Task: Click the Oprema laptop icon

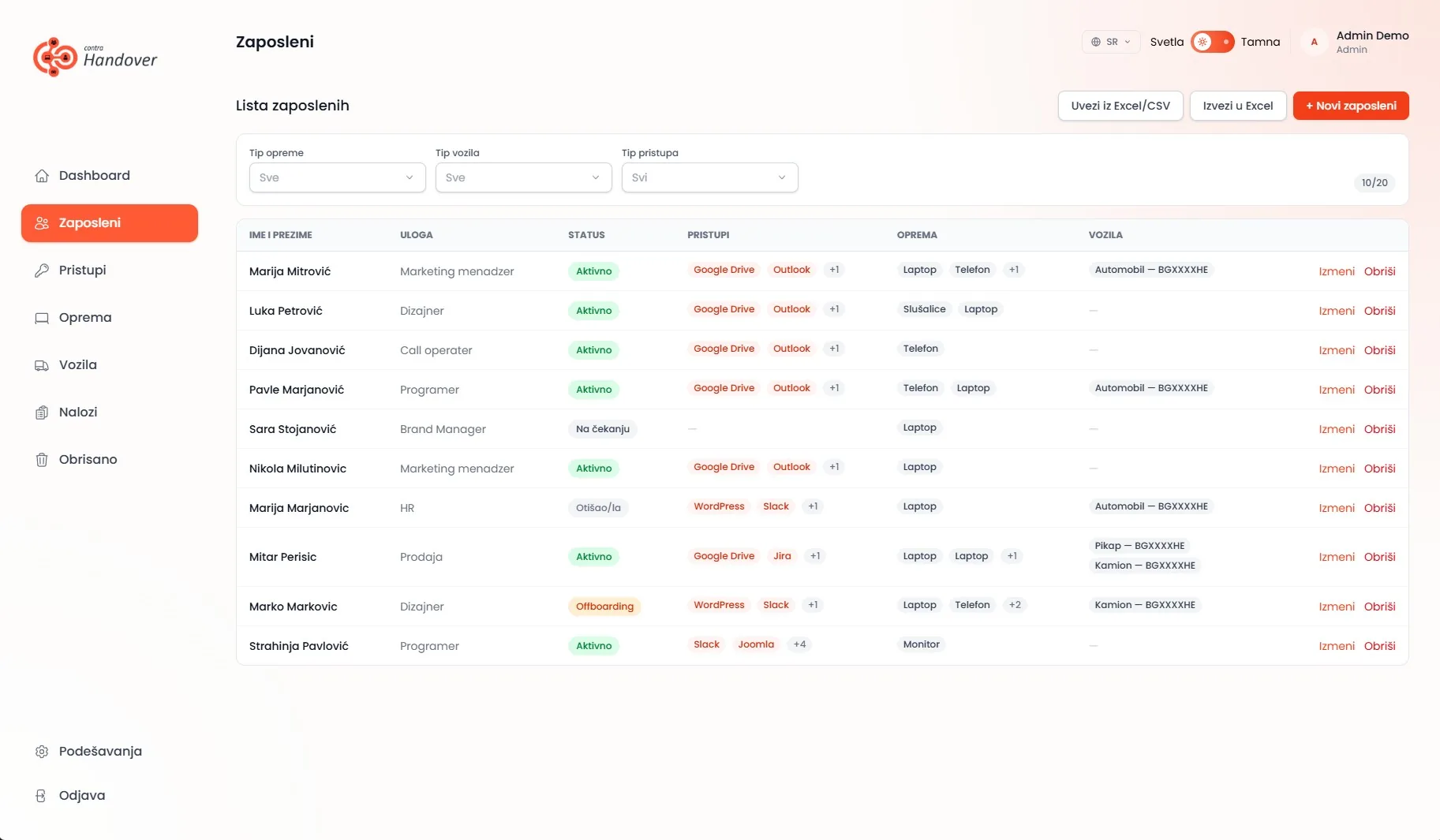Action: [42, 318]
